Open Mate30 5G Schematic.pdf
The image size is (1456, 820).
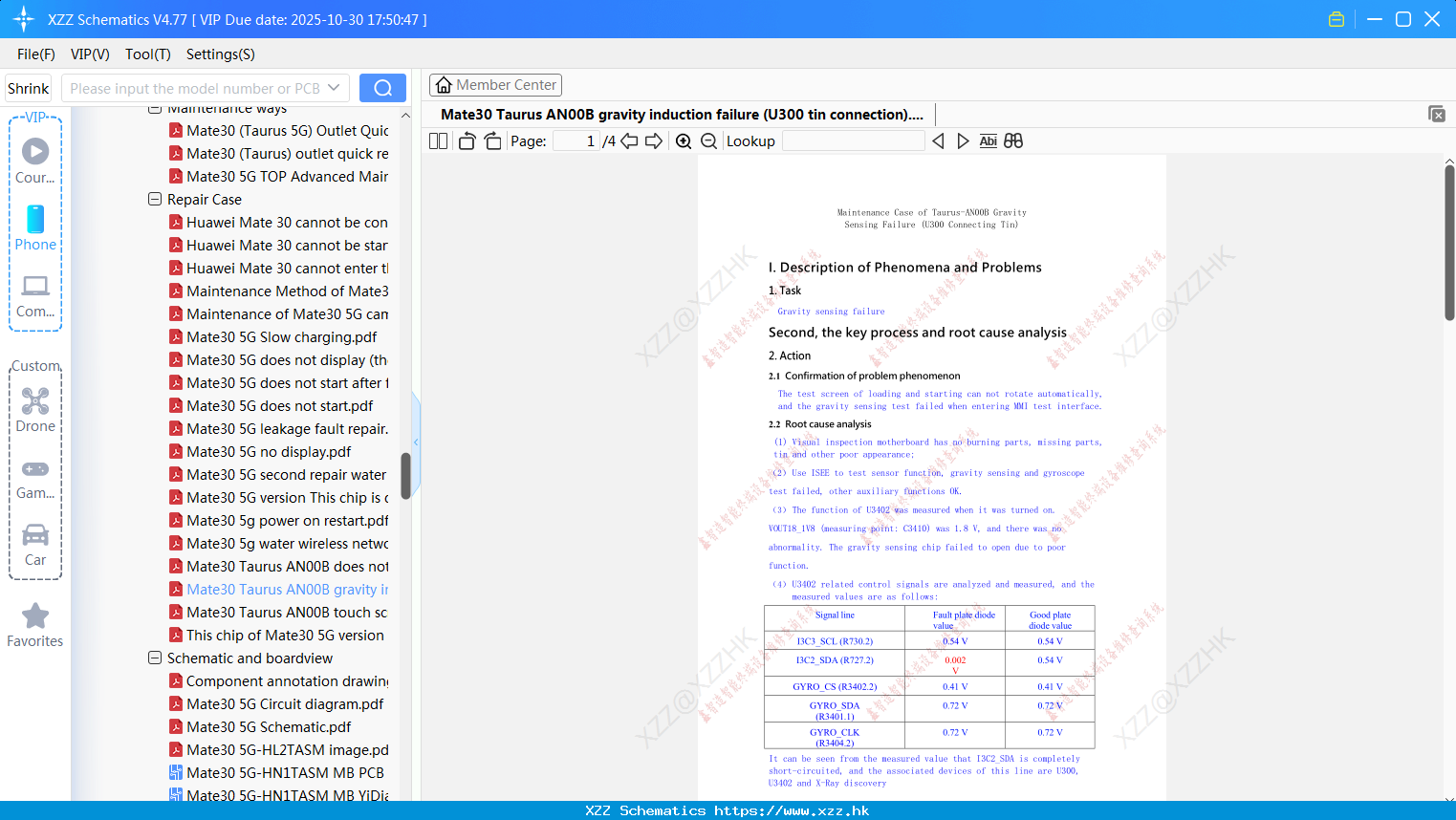269,726
